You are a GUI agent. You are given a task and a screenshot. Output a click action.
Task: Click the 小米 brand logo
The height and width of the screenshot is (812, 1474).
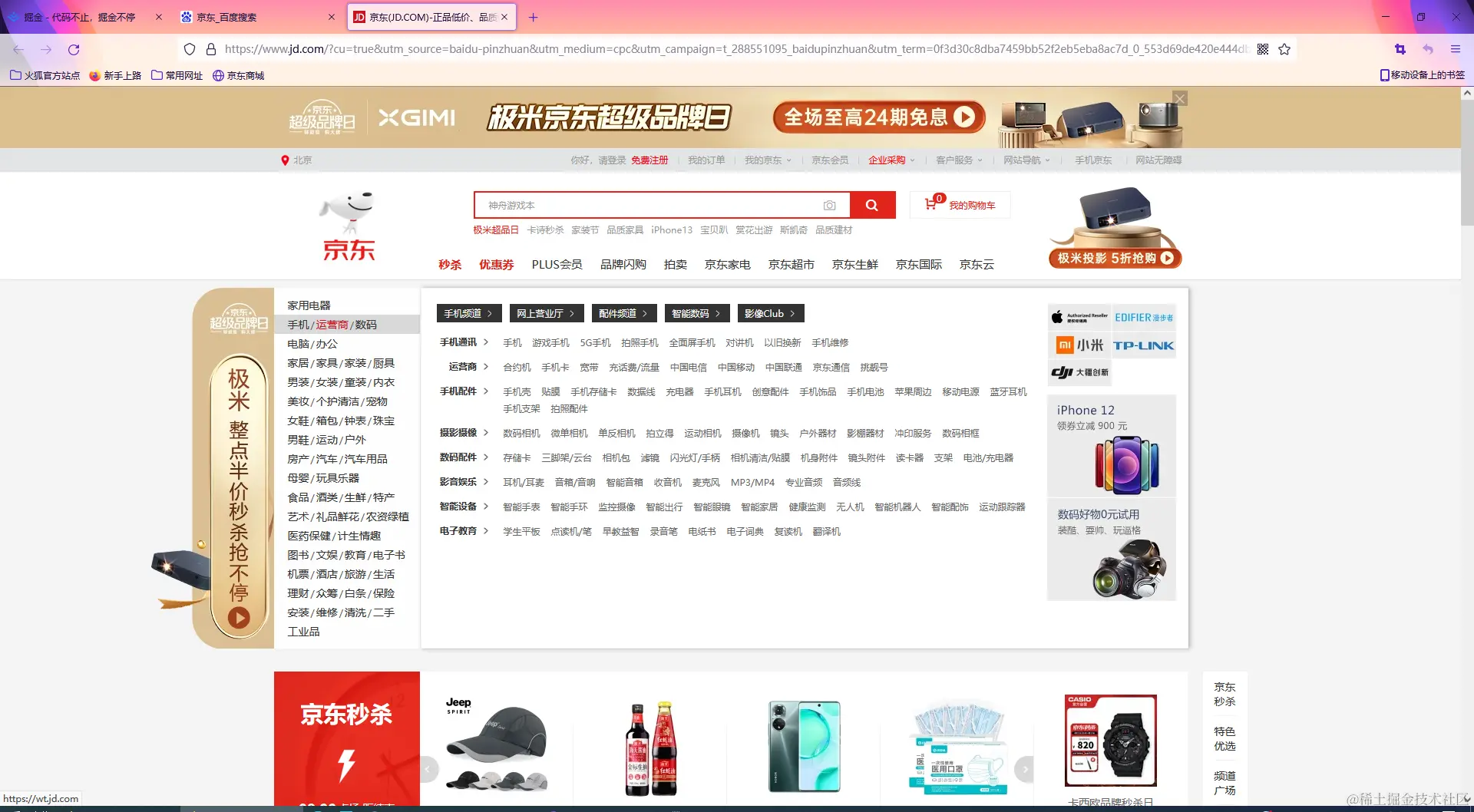pyautogui.click(x=1079, y=345)
